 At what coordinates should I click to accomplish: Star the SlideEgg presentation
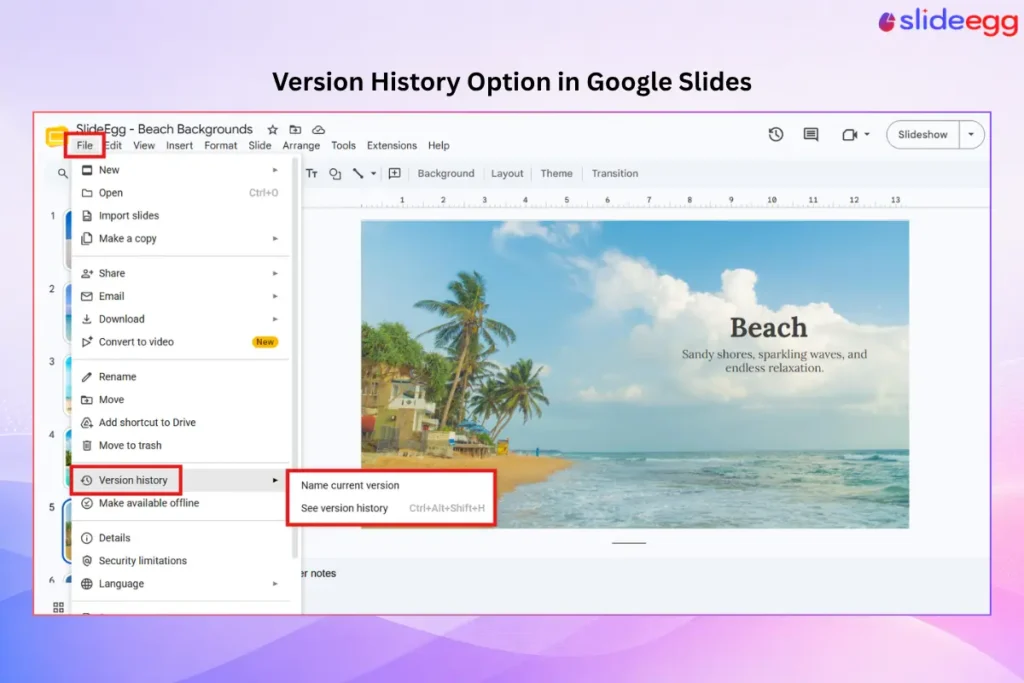click(272, 129)
